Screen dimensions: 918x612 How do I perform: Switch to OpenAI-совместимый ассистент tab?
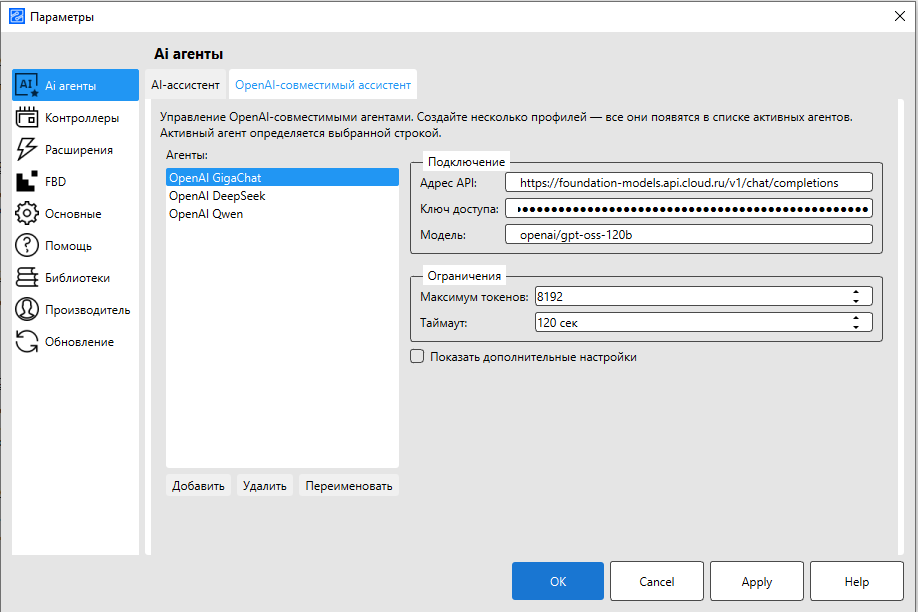click(x=323, y=85)
